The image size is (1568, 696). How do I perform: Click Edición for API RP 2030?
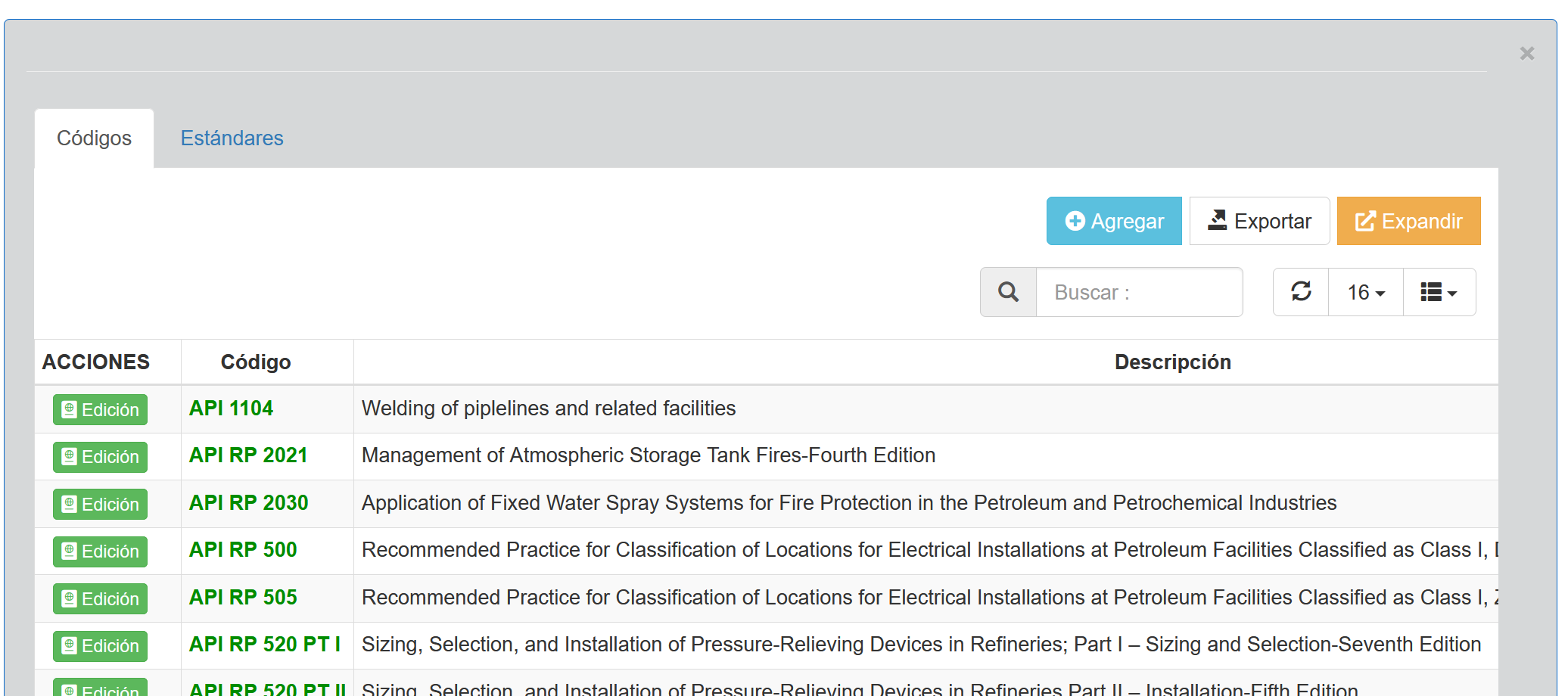(x=100, y=505)
